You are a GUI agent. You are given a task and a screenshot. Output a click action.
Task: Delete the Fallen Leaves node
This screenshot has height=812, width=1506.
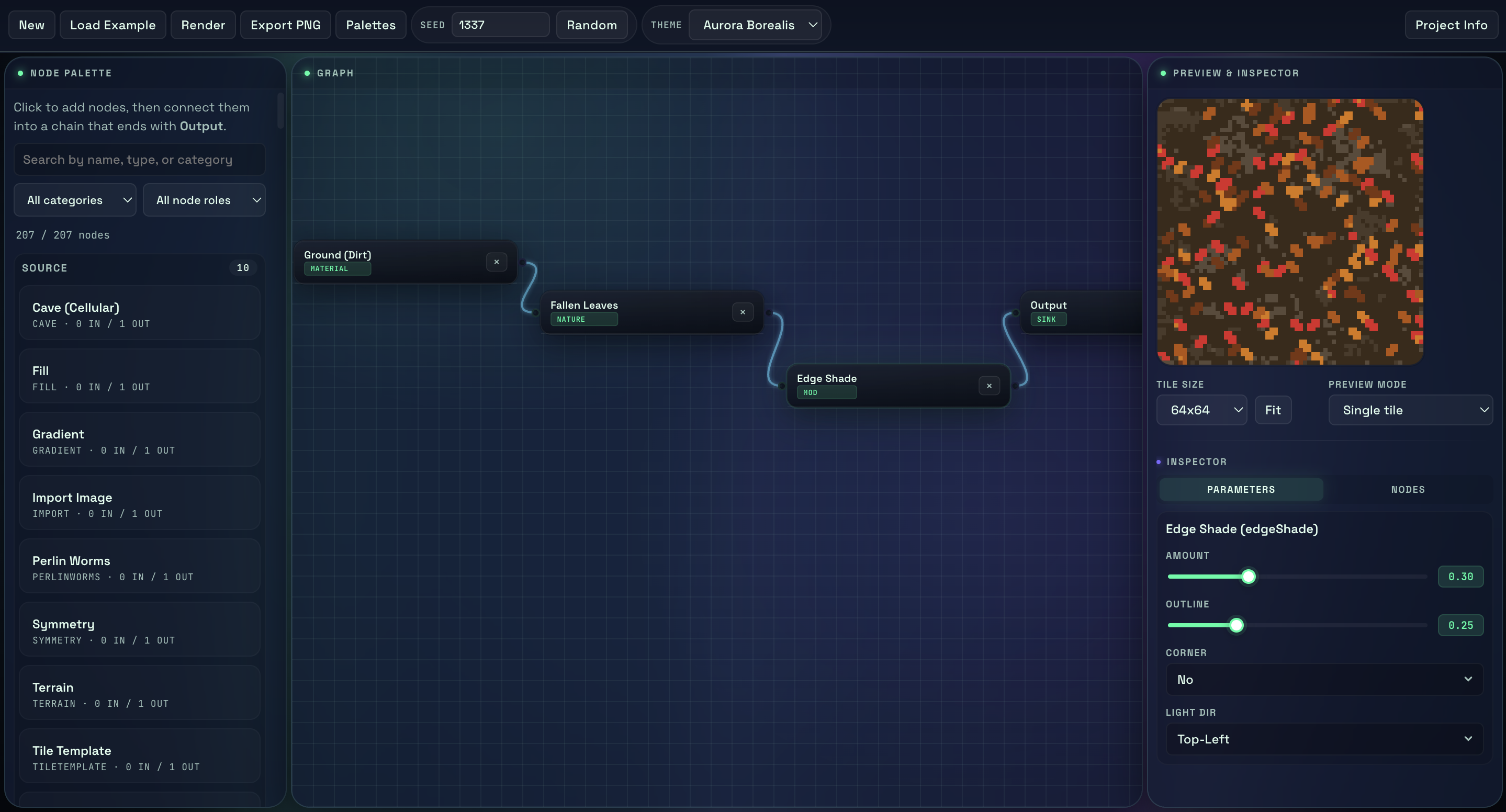743,312
